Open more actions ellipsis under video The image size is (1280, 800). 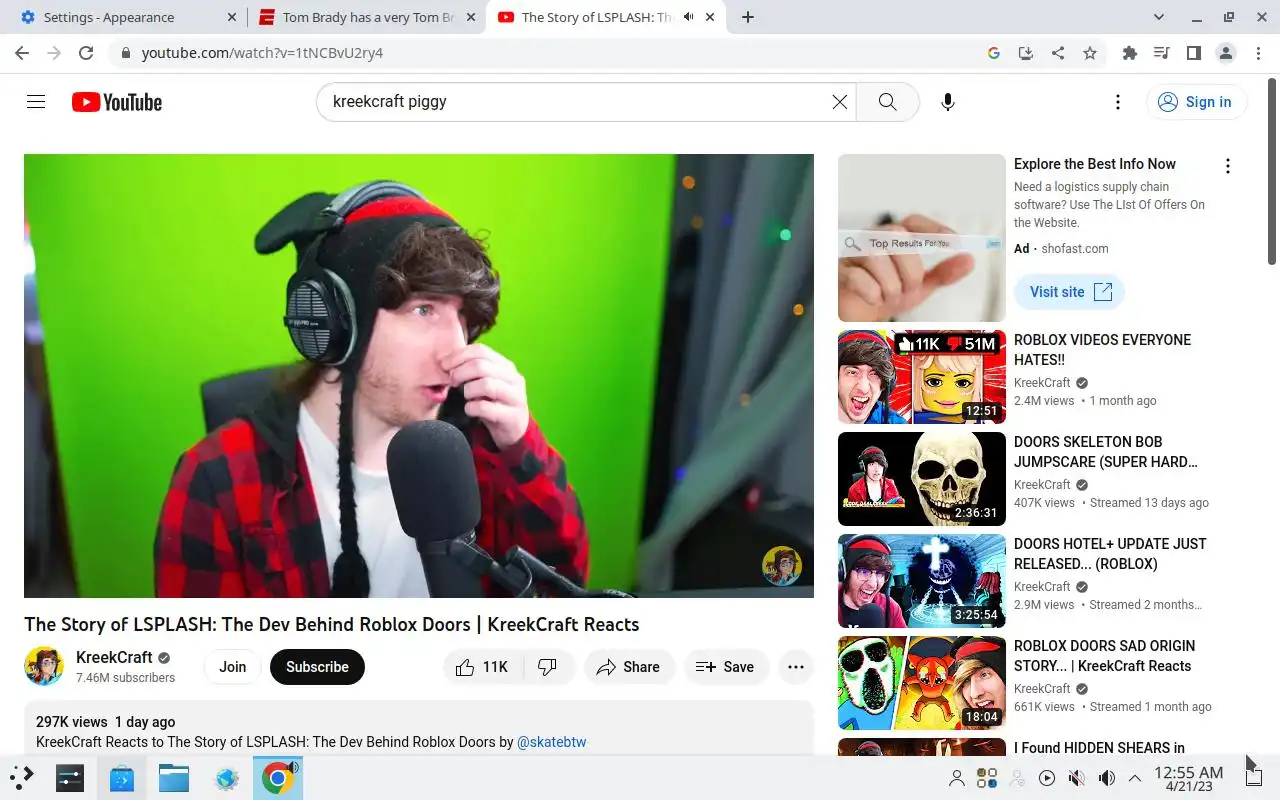coord(796,667)
